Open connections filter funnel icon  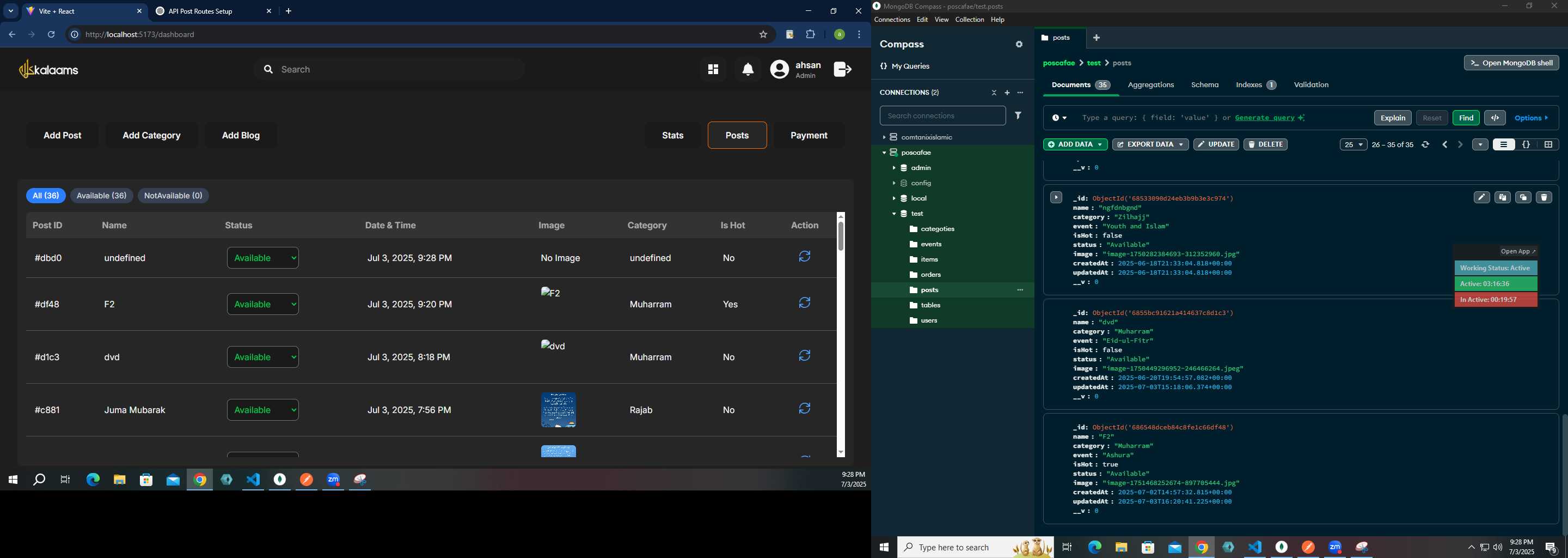click(x=1018, y=115)
